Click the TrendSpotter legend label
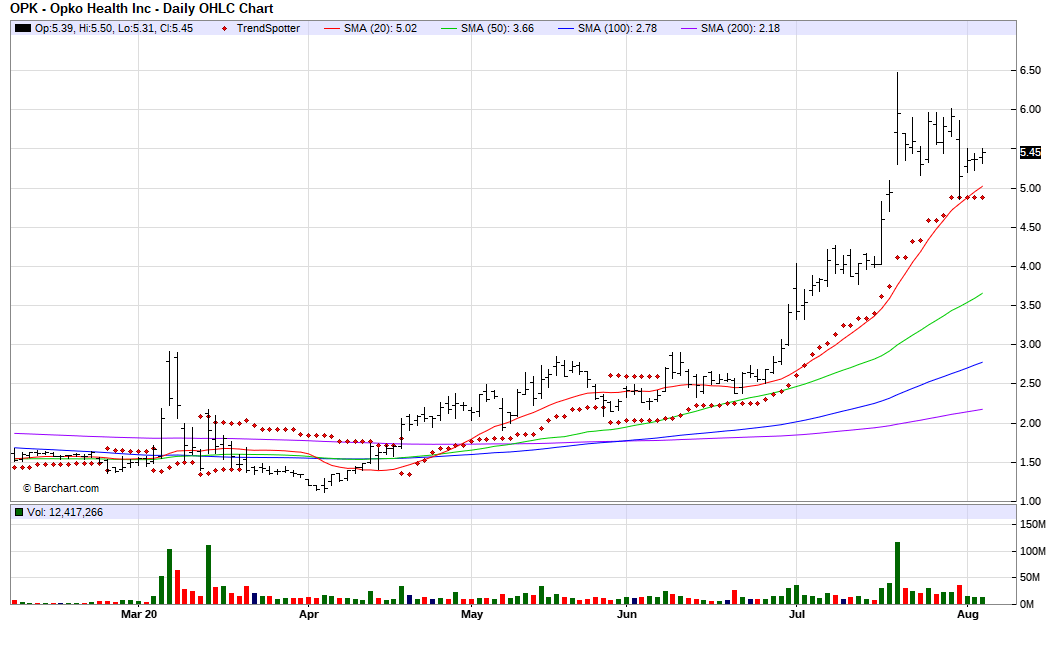The width and height of the screenshot is (1060, 645). click(x=268, y=28)
